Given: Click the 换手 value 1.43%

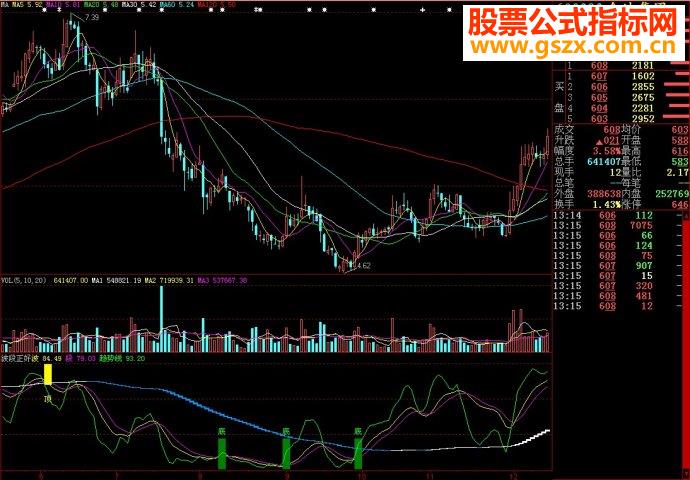Looking at the screenshot, I should (606, 205).
